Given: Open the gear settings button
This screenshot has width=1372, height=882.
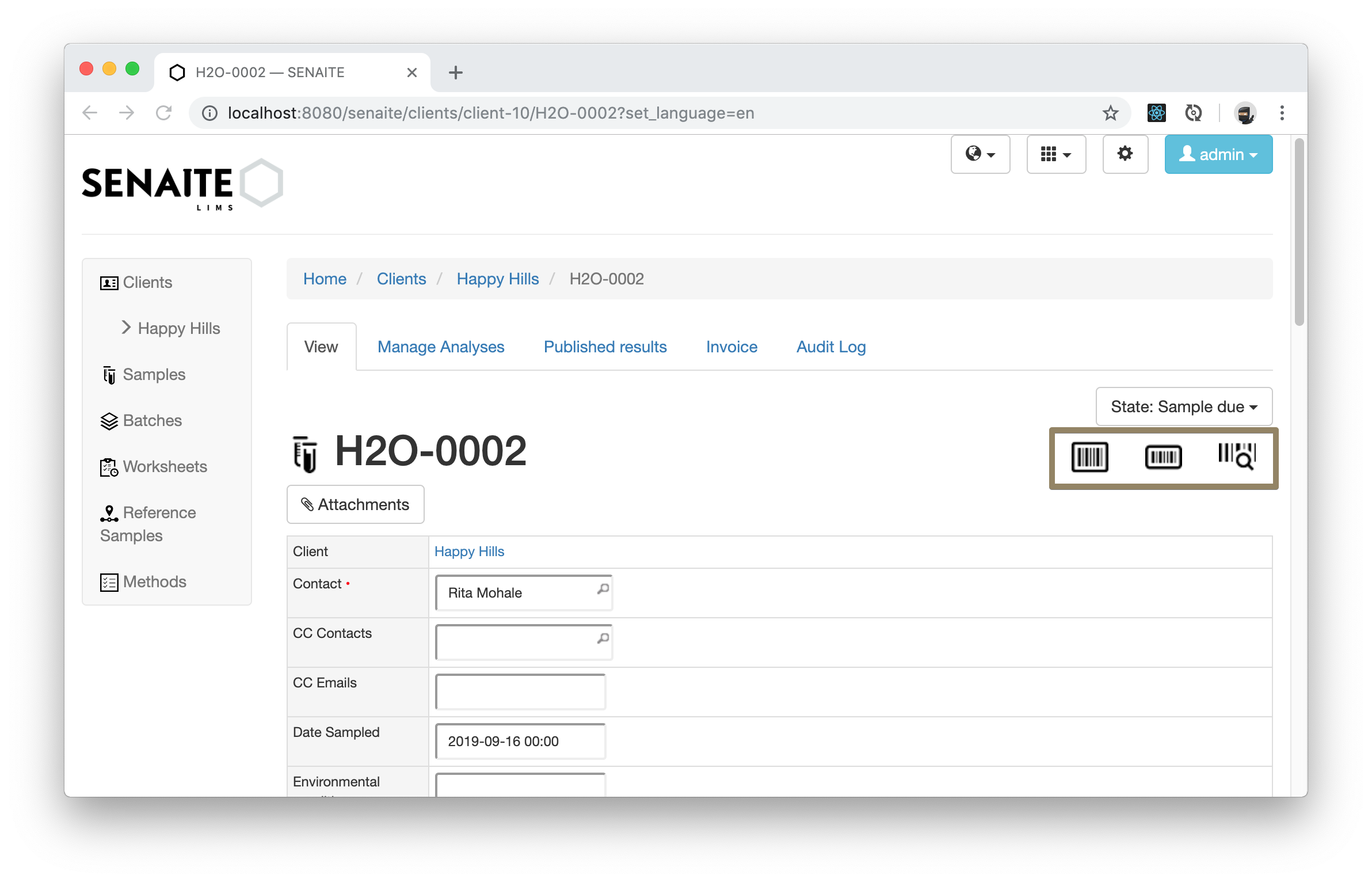Looking at the screenshot, I should pos(1125,154).
